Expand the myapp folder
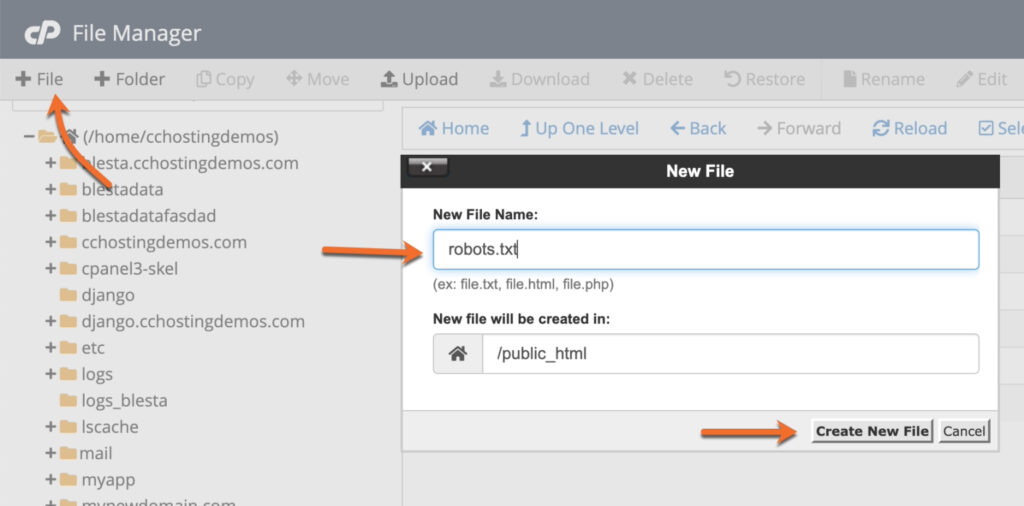1024x506 pixels. 50,480
